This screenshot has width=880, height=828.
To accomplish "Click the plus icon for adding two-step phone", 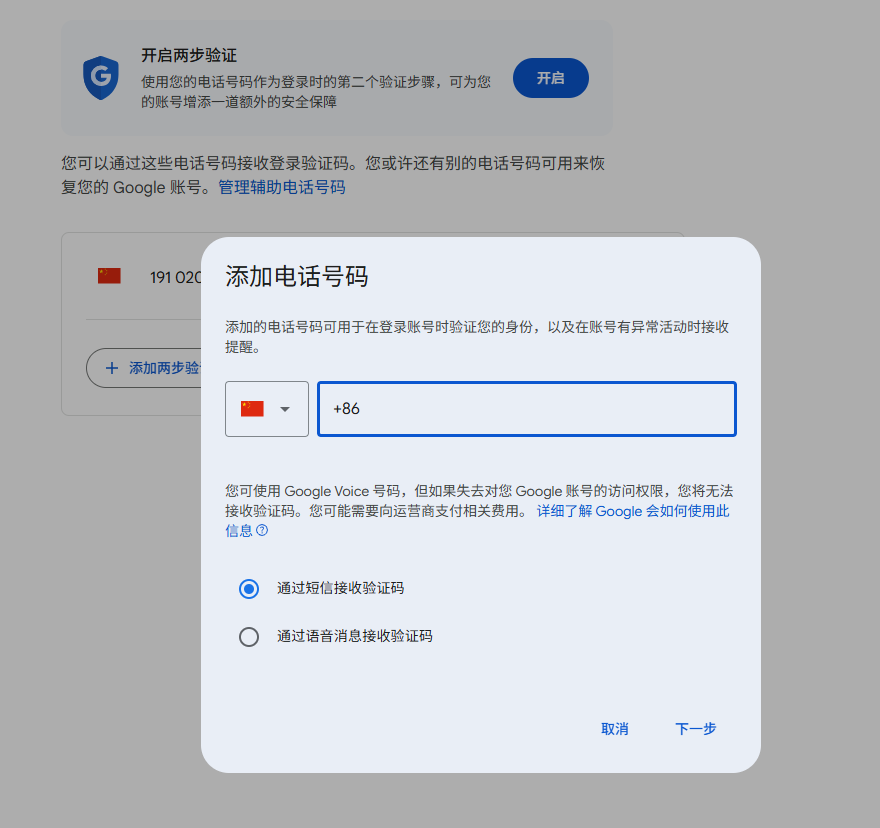I will 112,368.
